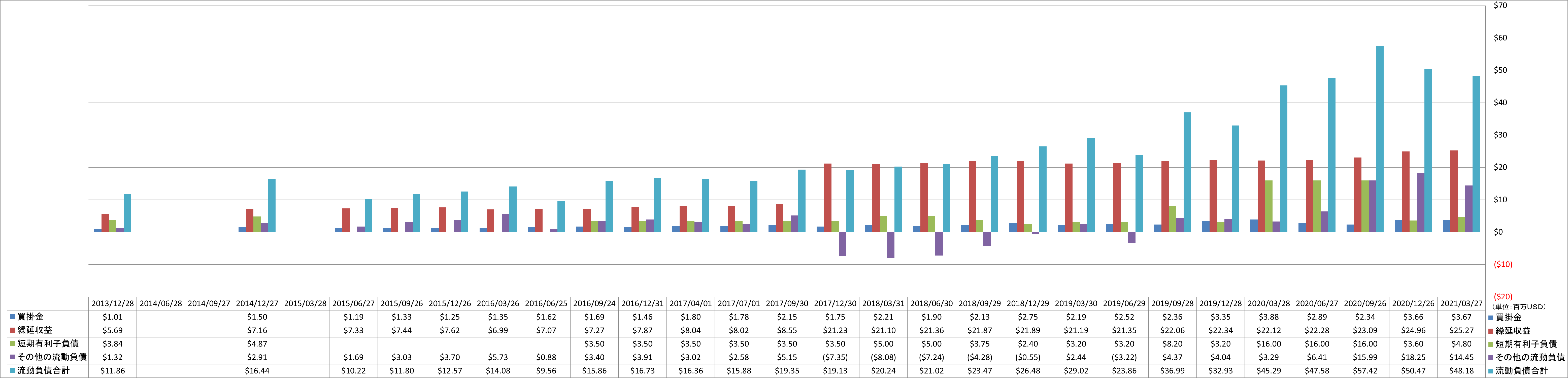Select the $8.20 short-term debt cell
The image size is (1568, 378).
[1172, 344]
